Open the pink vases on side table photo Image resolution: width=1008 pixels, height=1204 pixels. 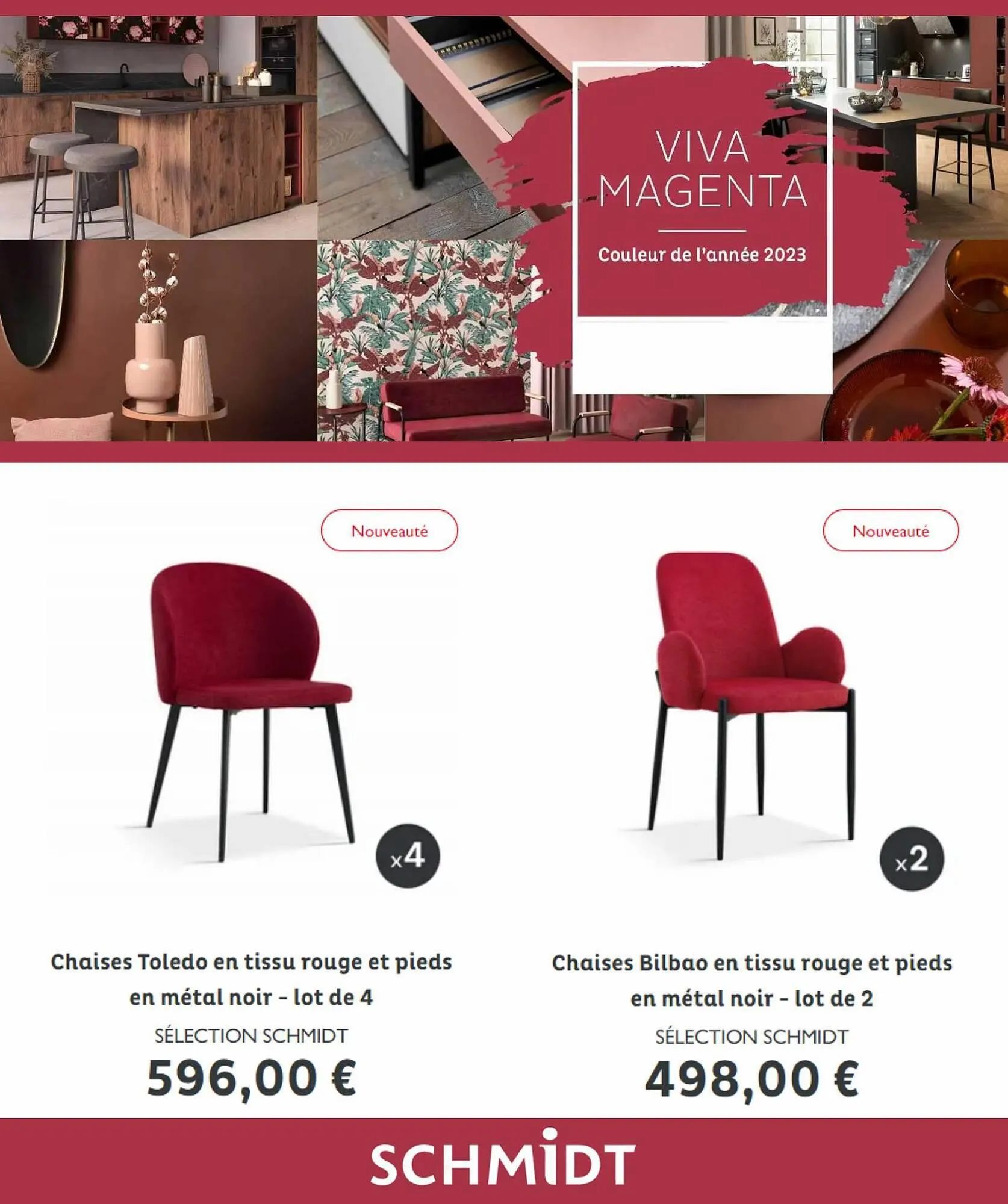tap(158, 341)
